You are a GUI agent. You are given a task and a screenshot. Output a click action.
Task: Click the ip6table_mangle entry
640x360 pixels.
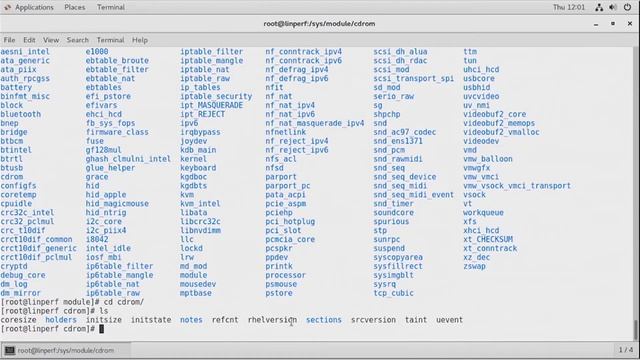[119, 275]
